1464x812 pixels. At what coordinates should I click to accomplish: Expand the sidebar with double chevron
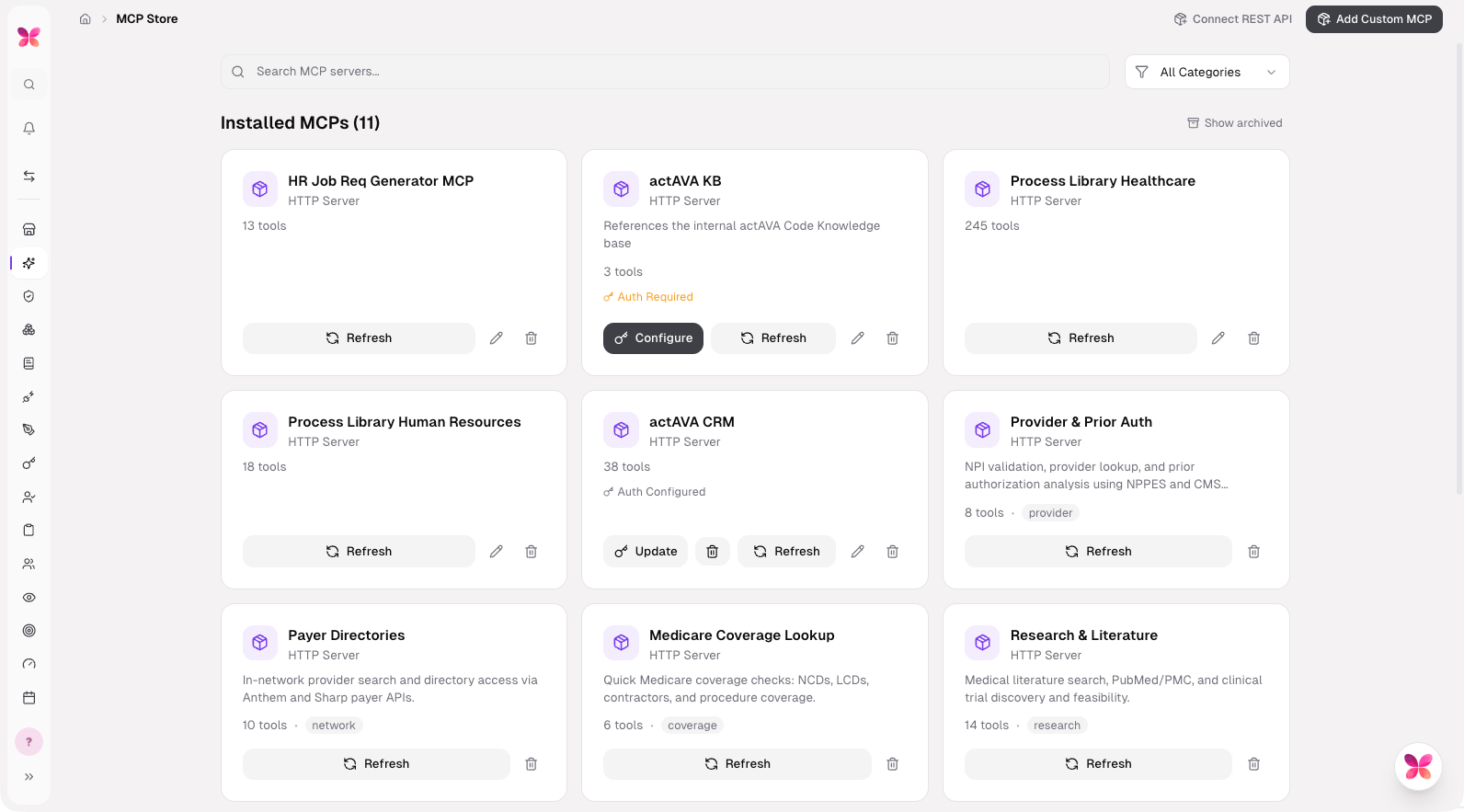(29, 777)
